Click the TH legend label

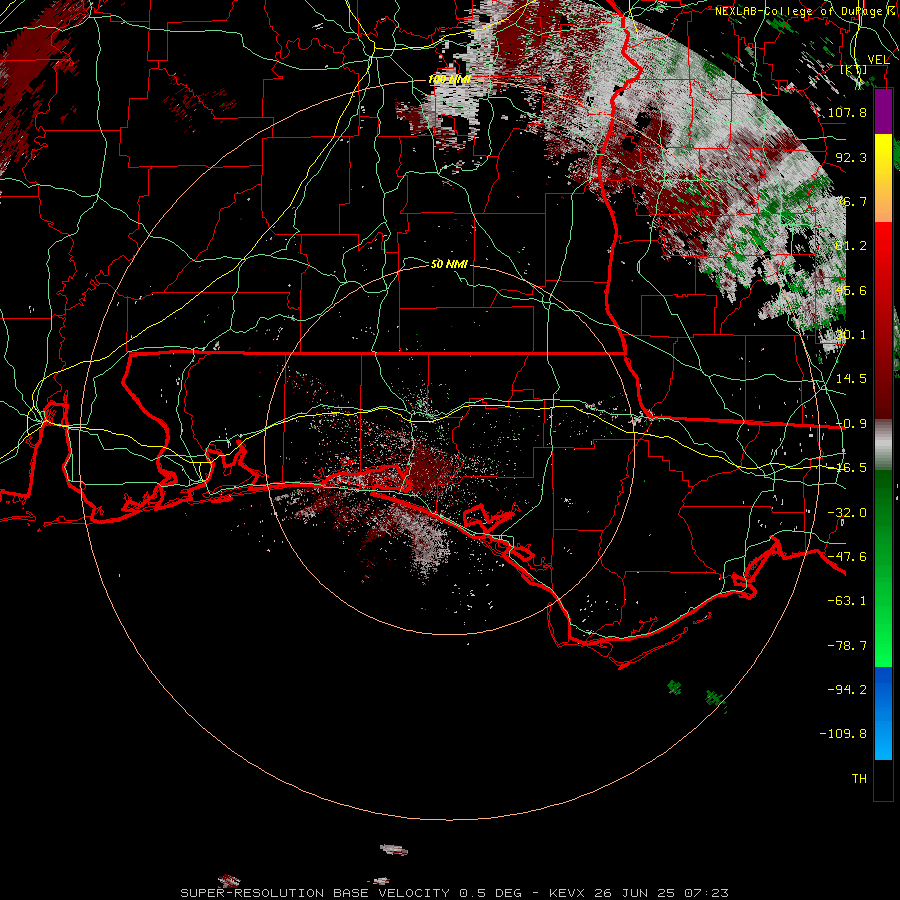pos(859,779)
